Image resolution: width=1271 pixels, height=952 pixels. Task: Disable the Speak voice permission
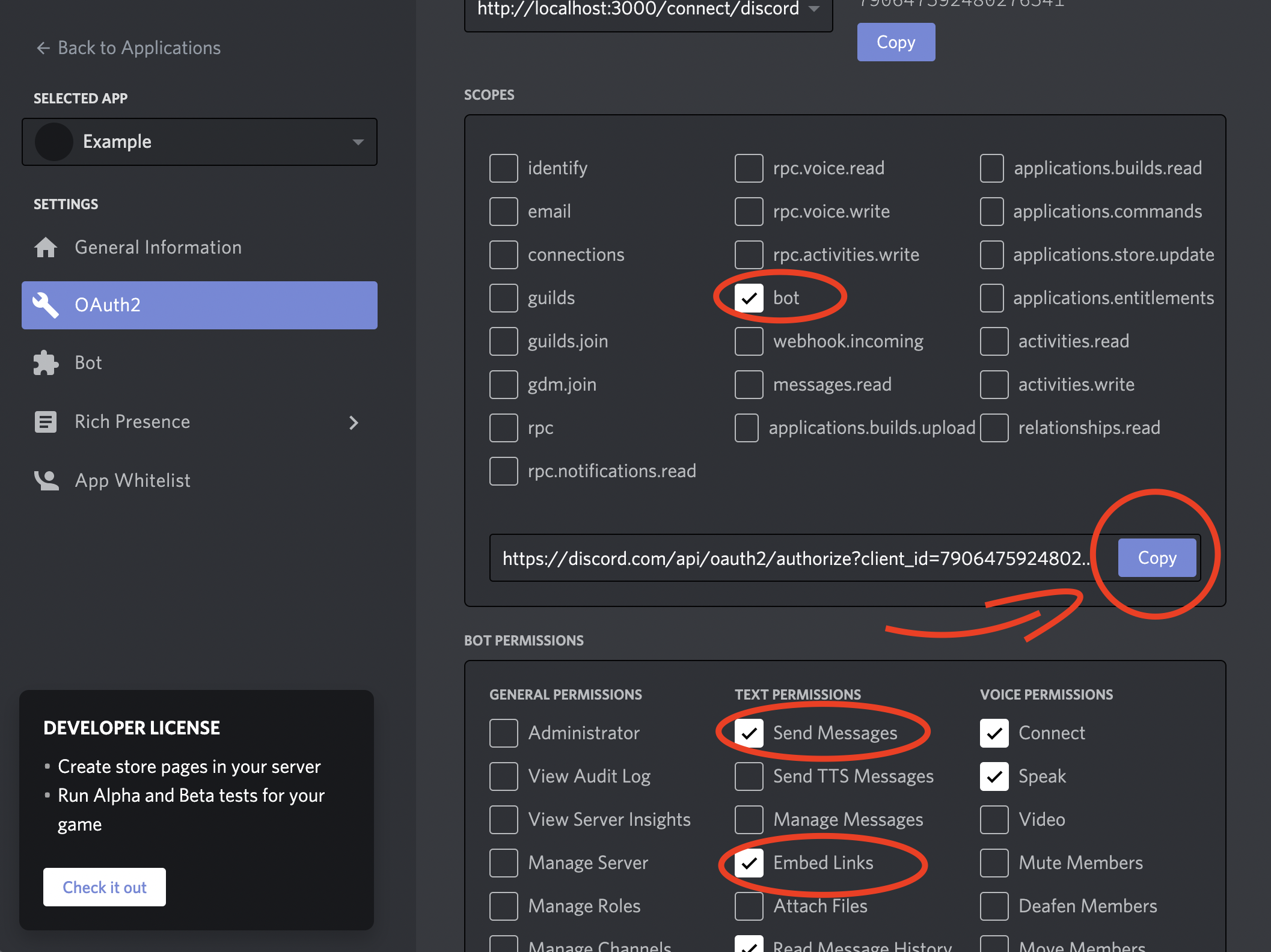[994, 777]
